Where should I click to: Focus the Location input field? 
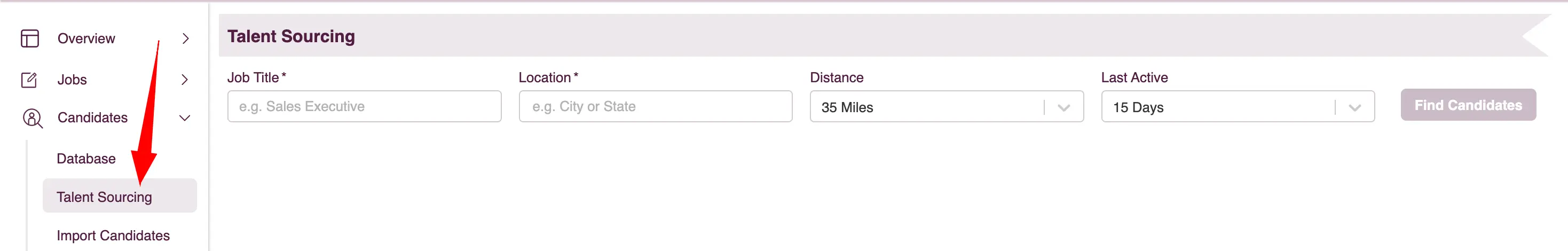tap(655, 107)
